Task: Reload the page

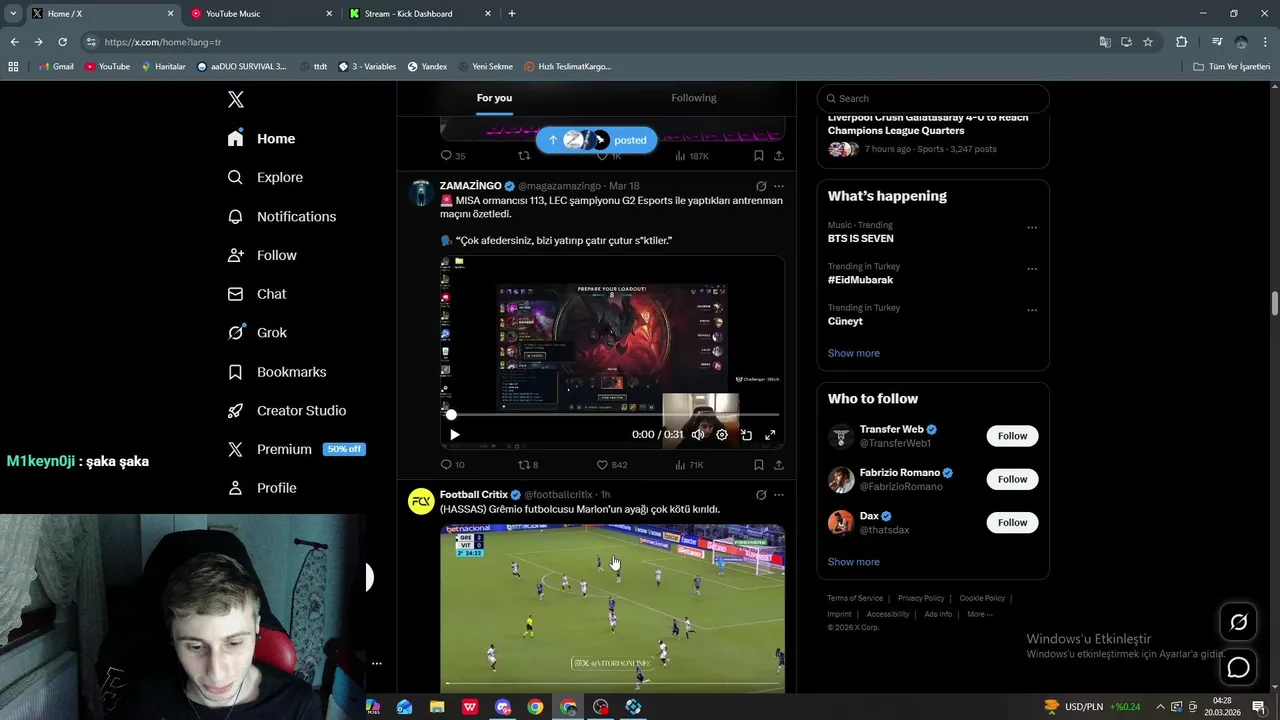Action: [62, 42]
